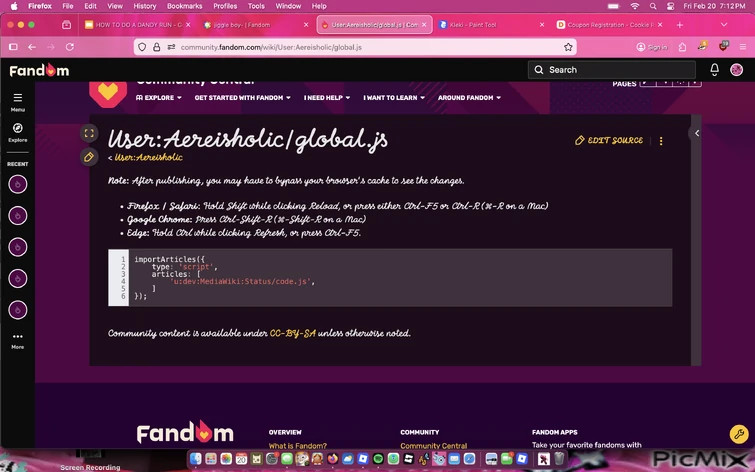The image size is (755, 472).
Task: Open the first recent wiki icon in sidebar
Action: click(x=18, y=184)
